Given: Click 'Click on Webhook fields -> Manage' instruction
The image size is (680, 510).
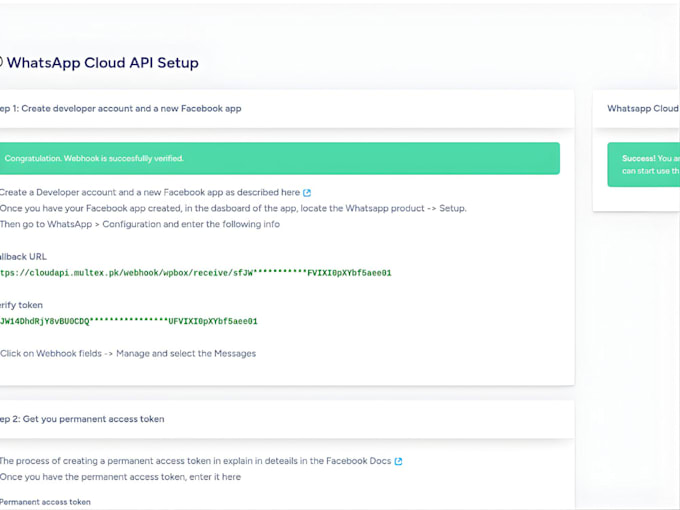Looking at the screenshot, I should [128, 353].
